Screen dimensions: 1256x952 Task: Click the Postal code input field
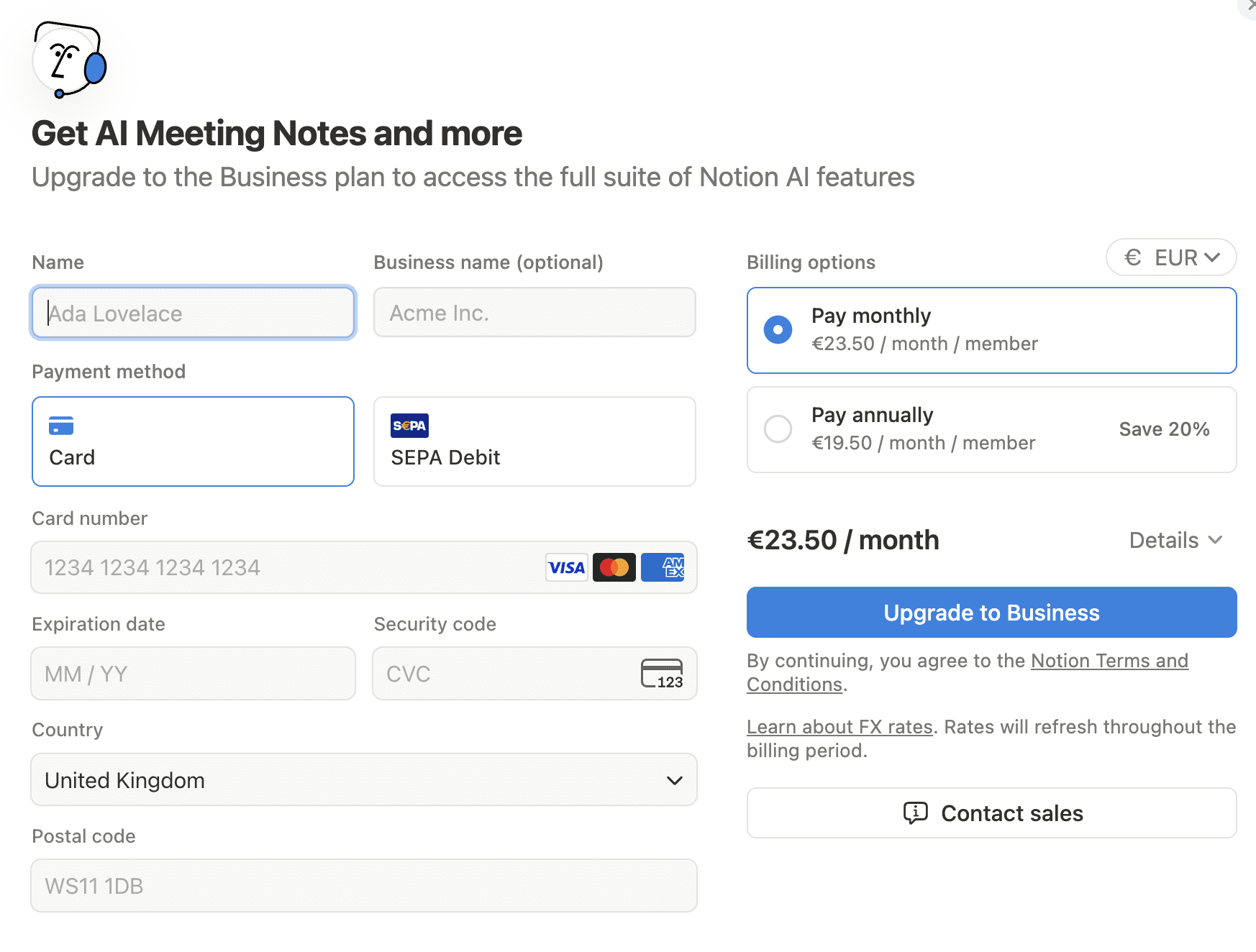(x=364, y=886)
